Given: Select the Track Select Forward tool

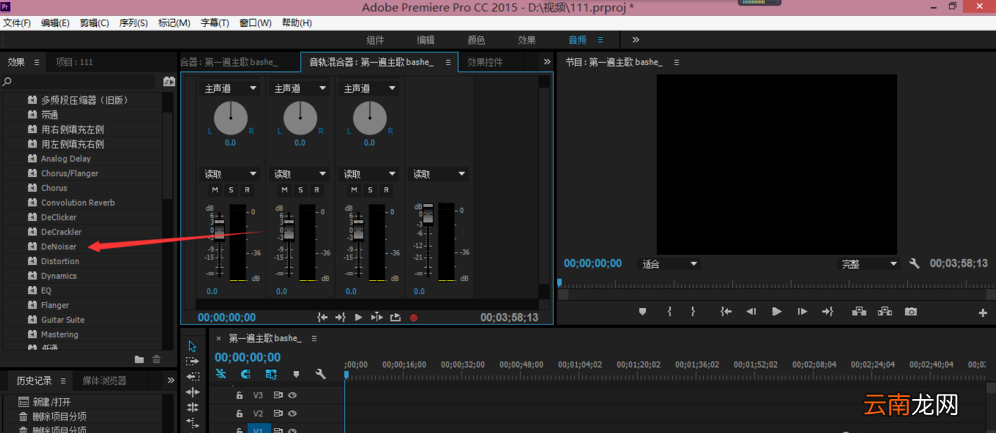Looking at the screenshot, I should pos(192,361).
